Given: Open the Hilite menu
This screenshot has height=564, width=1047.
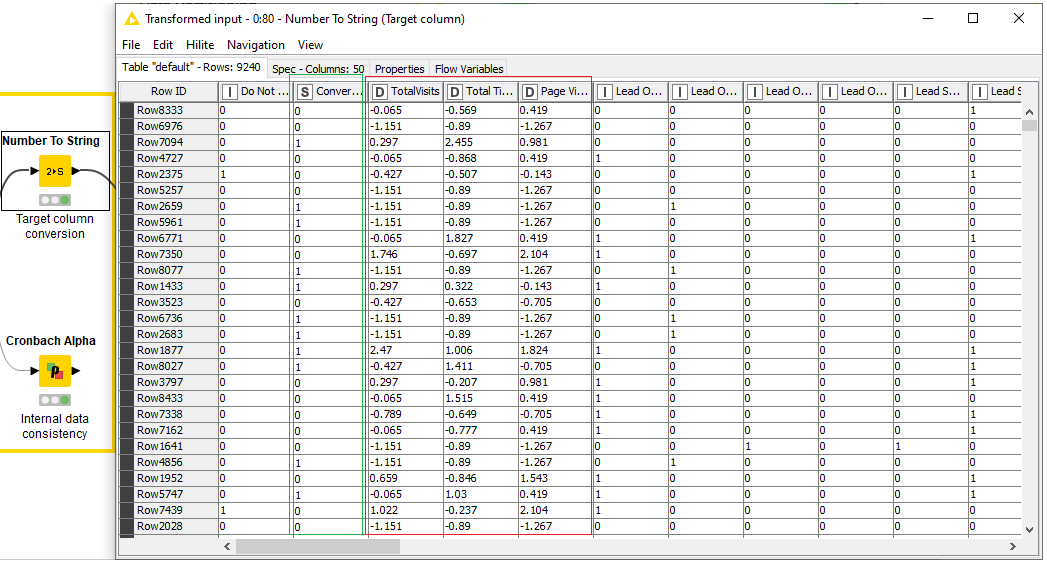Looking at the screenshot, I should click(x=200, y=45).
